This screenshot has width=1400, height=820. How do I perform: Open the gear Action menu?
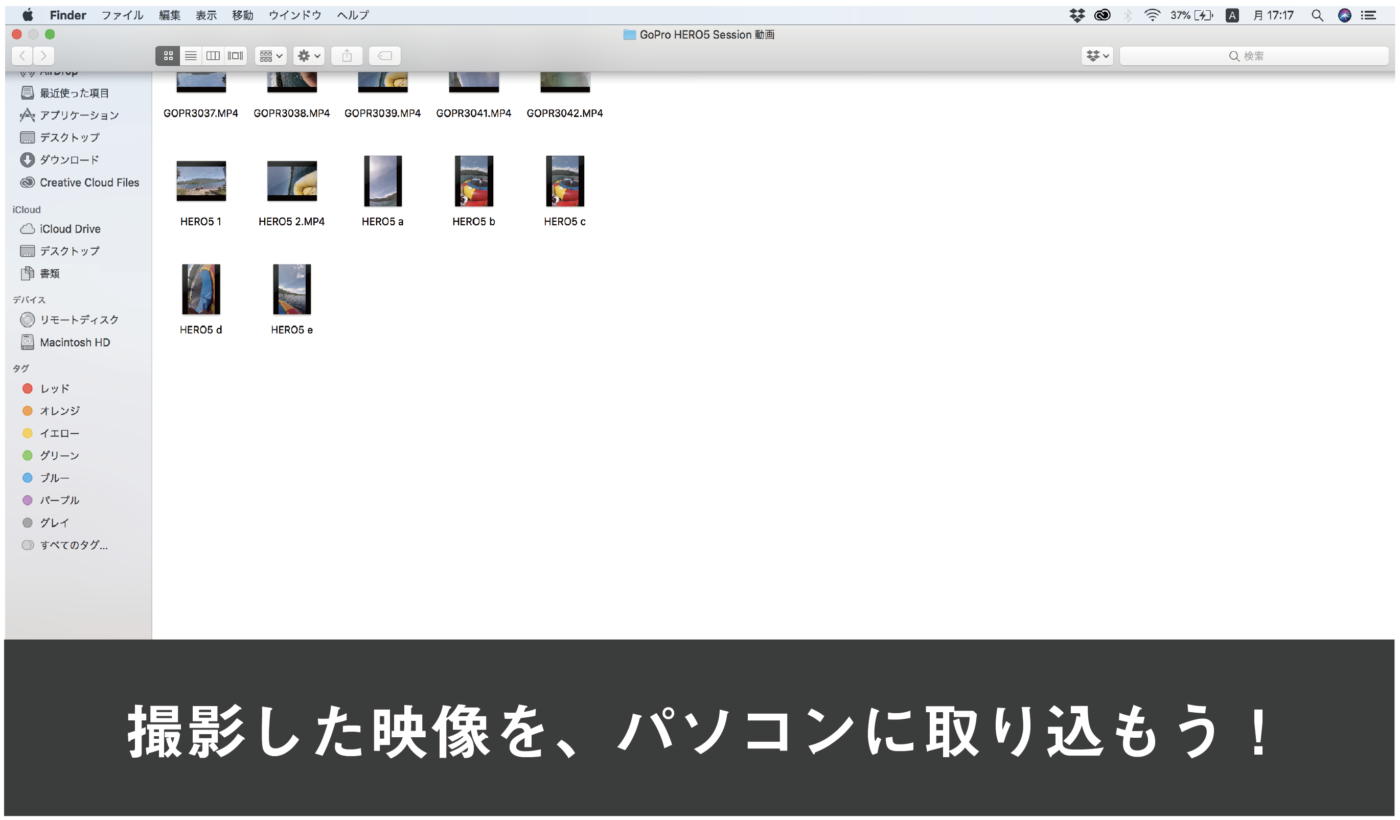pos(309,56)
